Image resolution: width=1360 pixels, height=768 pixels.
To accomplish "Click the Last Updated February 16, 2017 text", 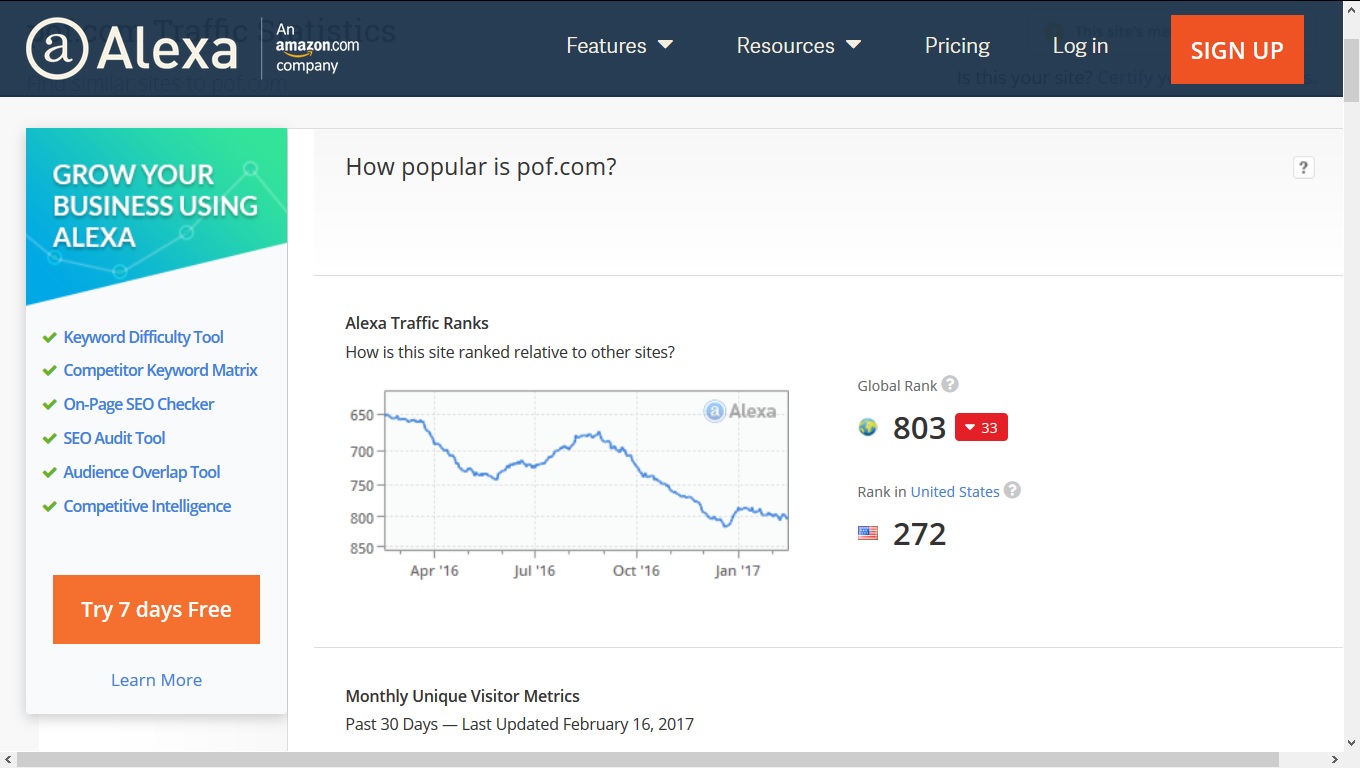I will [578, 724].
